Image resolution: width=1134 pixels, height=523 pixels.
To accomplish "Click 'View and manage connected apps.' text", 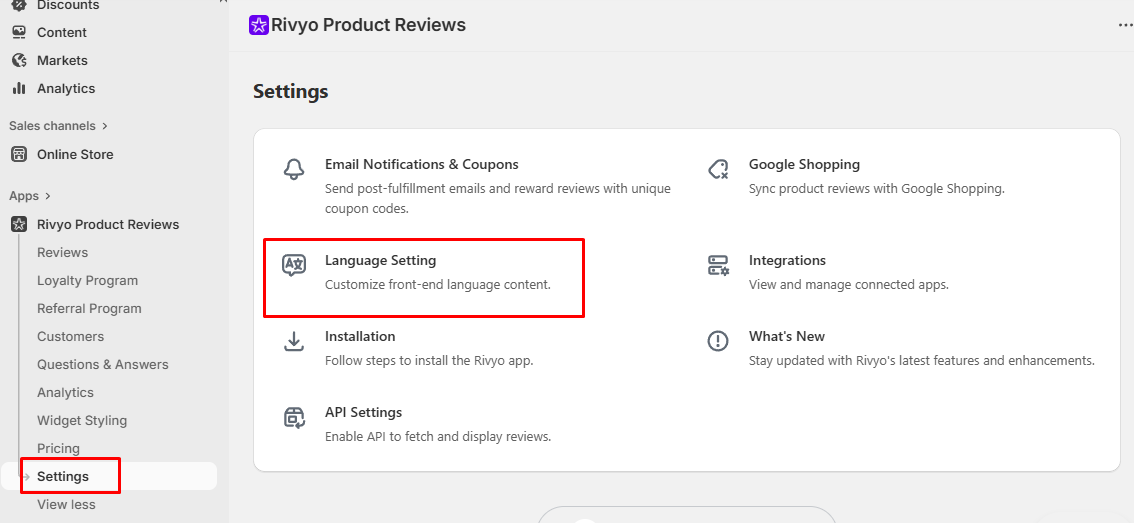I will (848, 284).
